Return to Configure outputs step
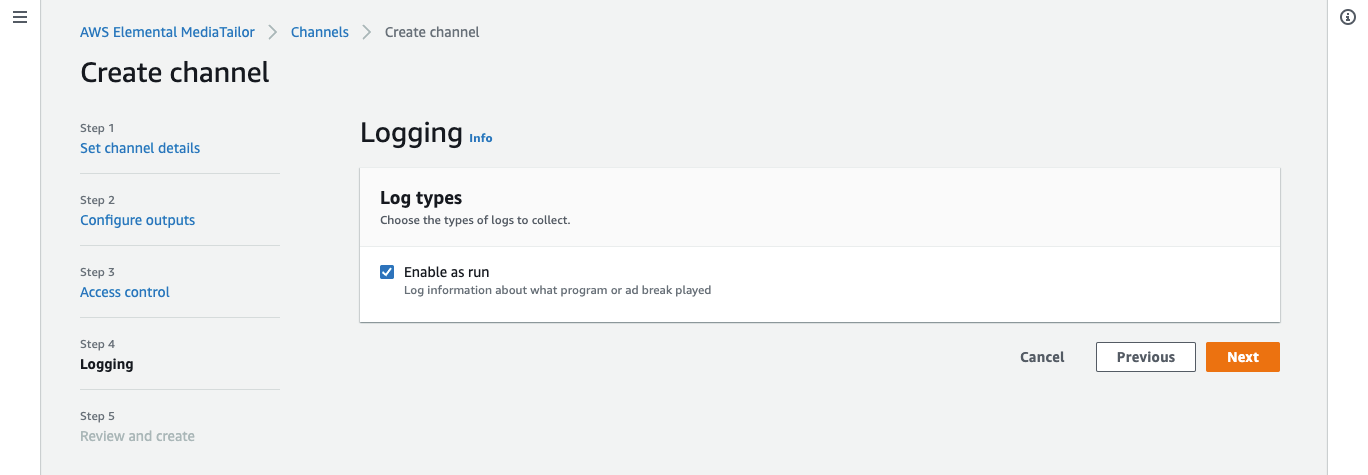This screenshot has height=475, width=1368. (x=138, y=220)
